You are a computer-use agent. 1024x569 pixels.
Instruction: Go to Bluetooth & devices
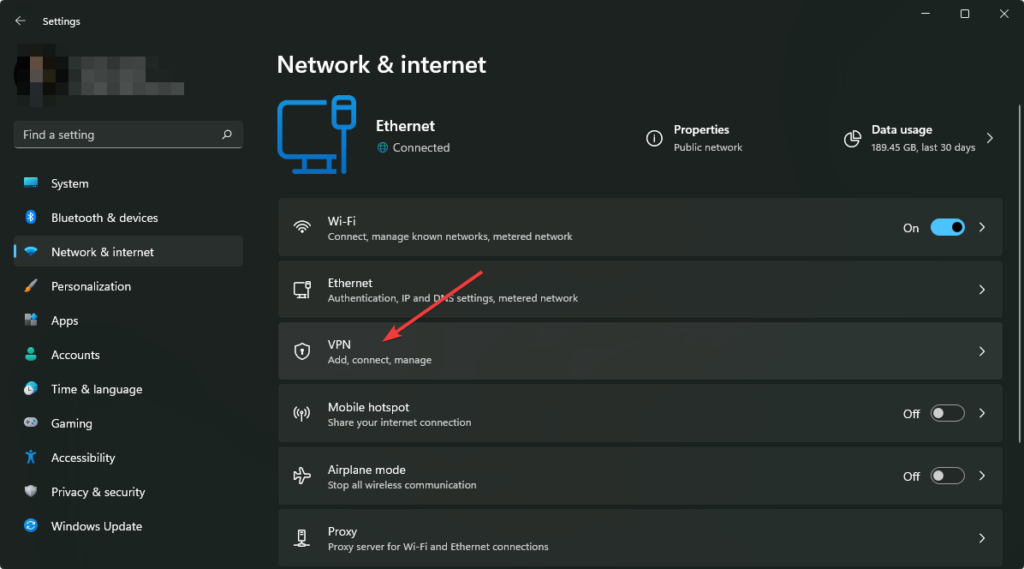(x=128, y=218)
